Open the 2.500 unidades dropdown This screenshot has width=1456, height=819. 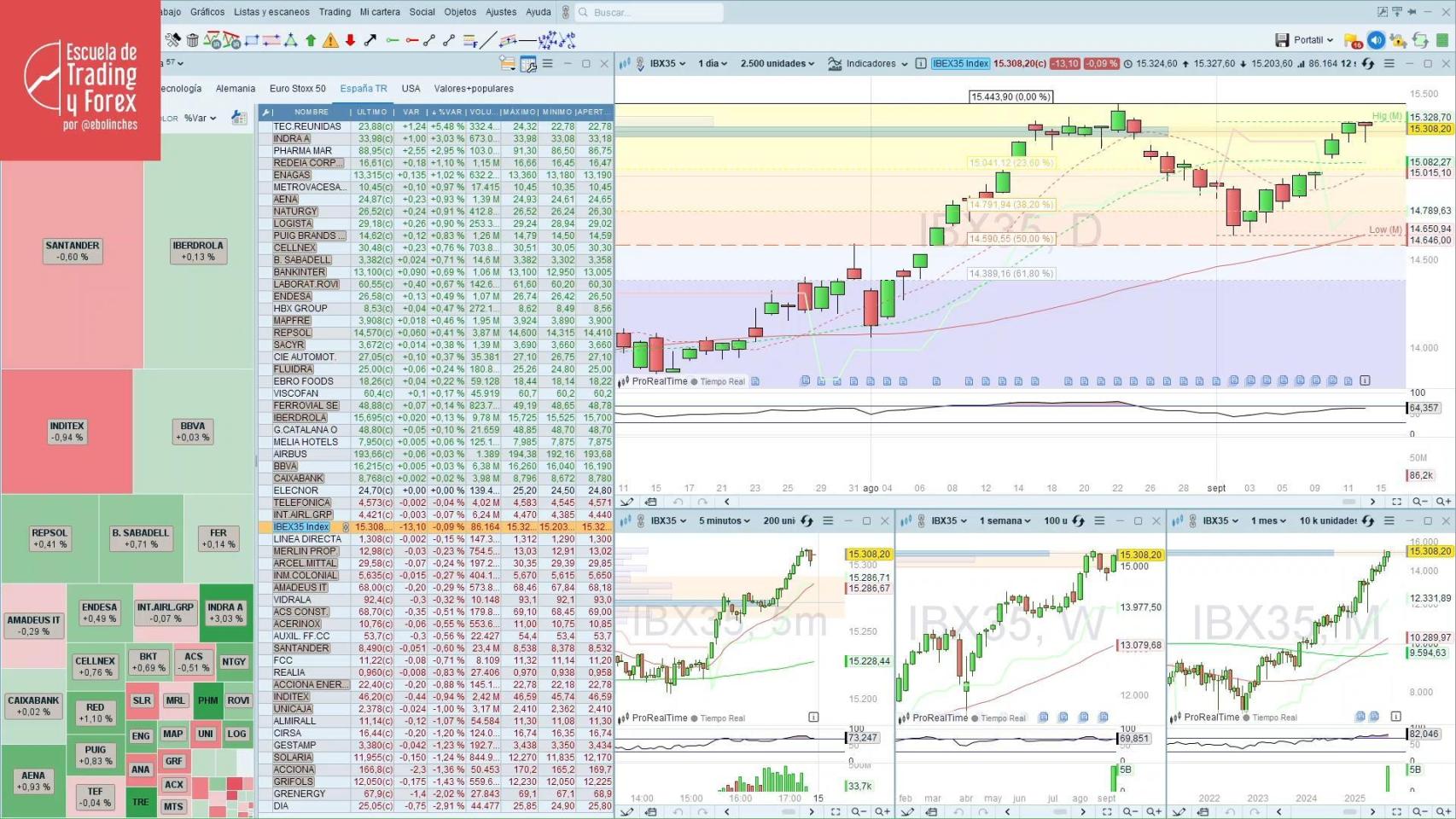click(775, 63)
